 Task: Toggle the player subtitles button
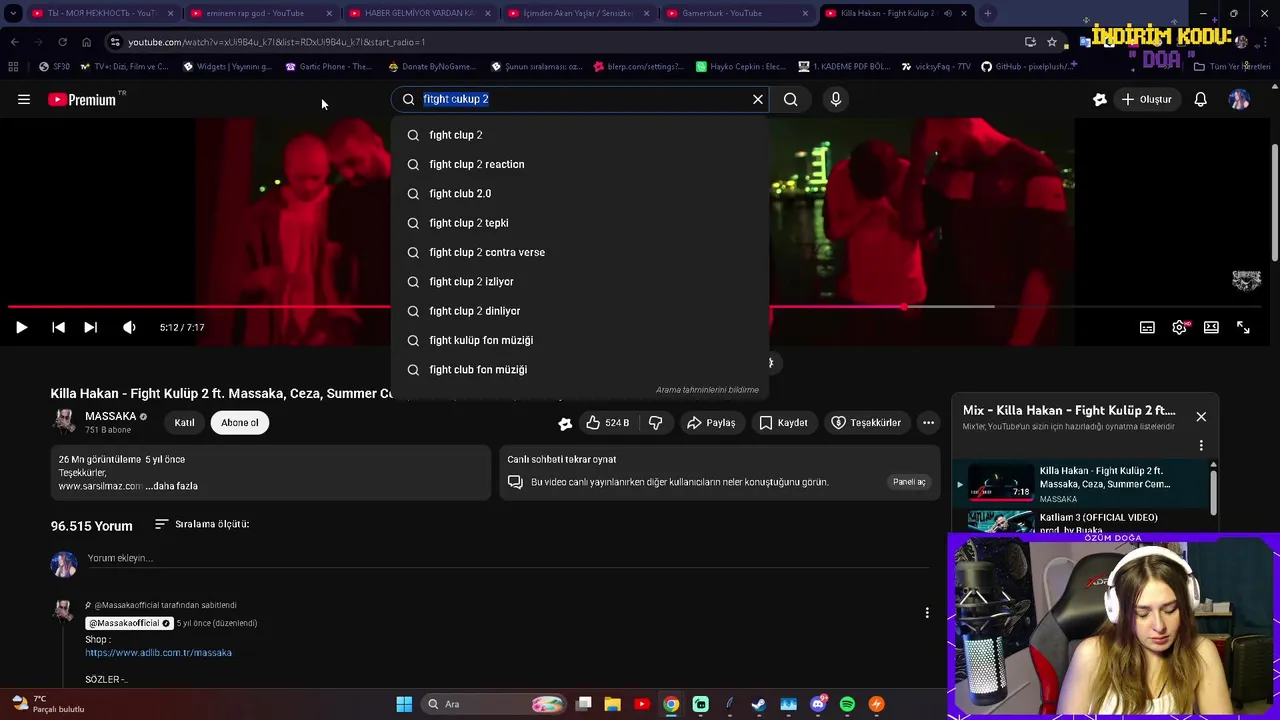[1147, 327]
